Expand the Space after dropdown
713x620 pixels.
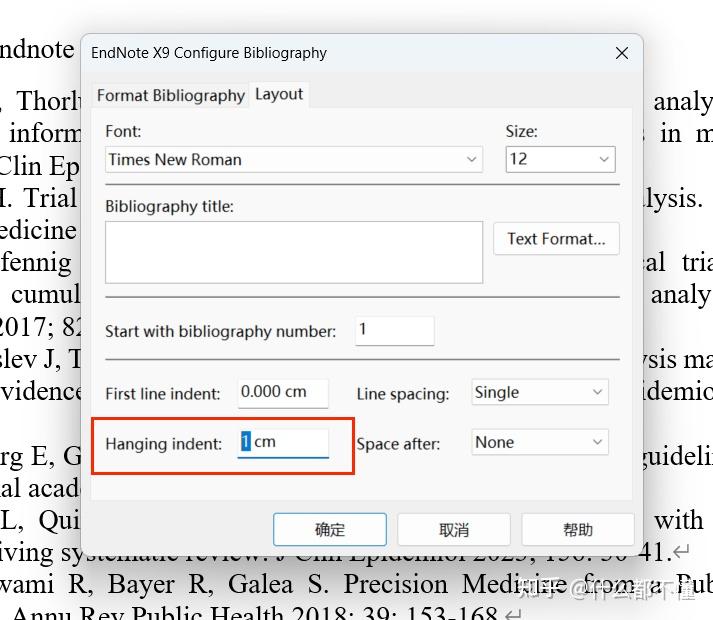[539, 442]
